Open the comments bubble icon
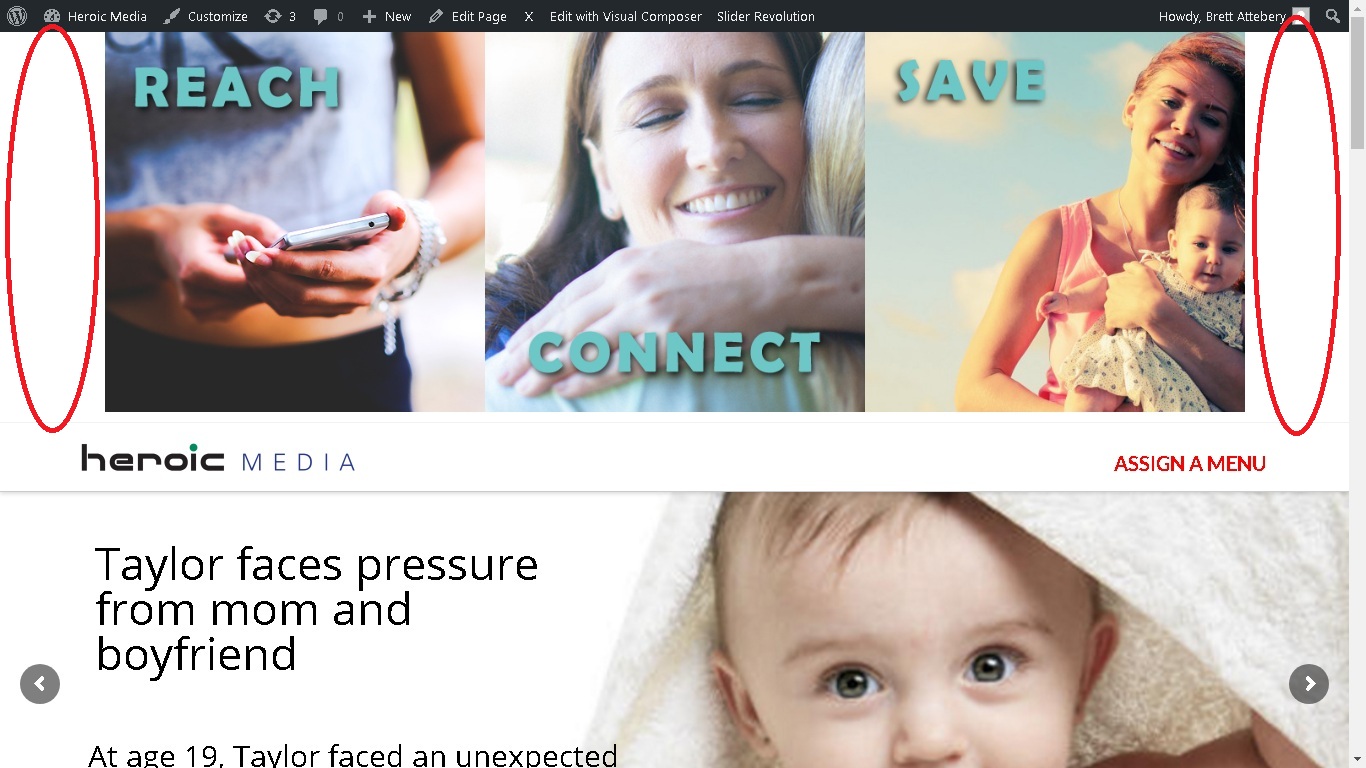 (329, 16)
